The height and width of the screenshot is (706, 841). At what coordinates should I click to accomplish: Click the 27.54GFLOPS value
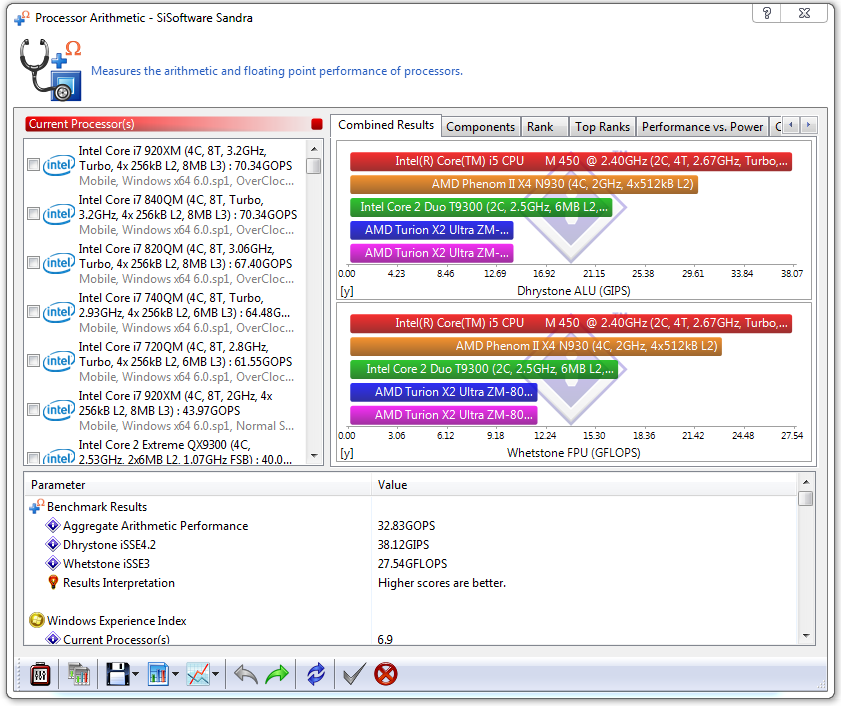point(412,564)
